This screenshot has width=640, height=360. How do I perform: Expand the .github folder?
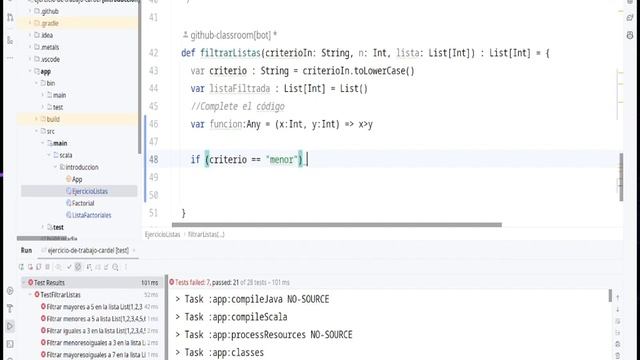click(x=30, y=11)
